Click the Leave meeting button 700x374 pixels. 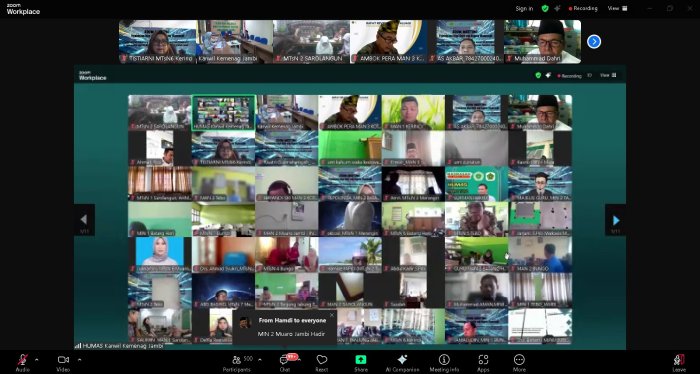point(679,362)
